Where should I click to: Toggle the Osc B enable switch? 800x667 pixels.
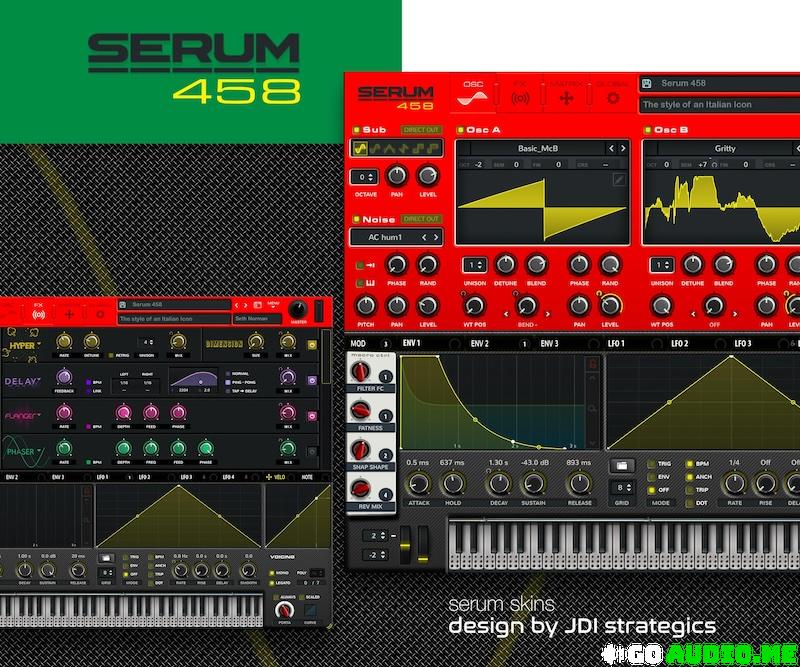[648, 130]
